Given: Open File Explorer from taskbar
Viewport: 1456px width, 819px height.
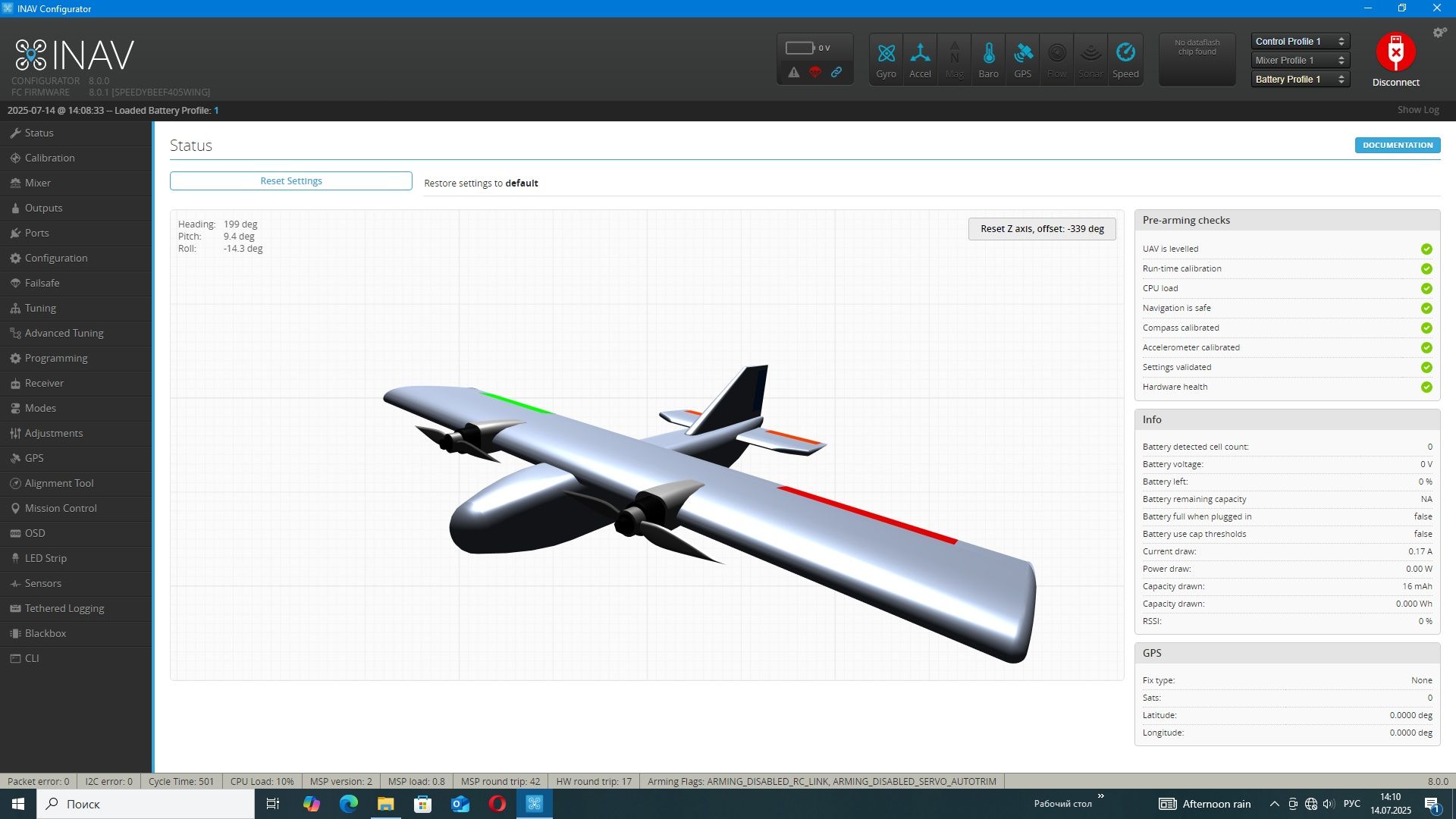Looking at the screenshot, I should tap(385, 804).
